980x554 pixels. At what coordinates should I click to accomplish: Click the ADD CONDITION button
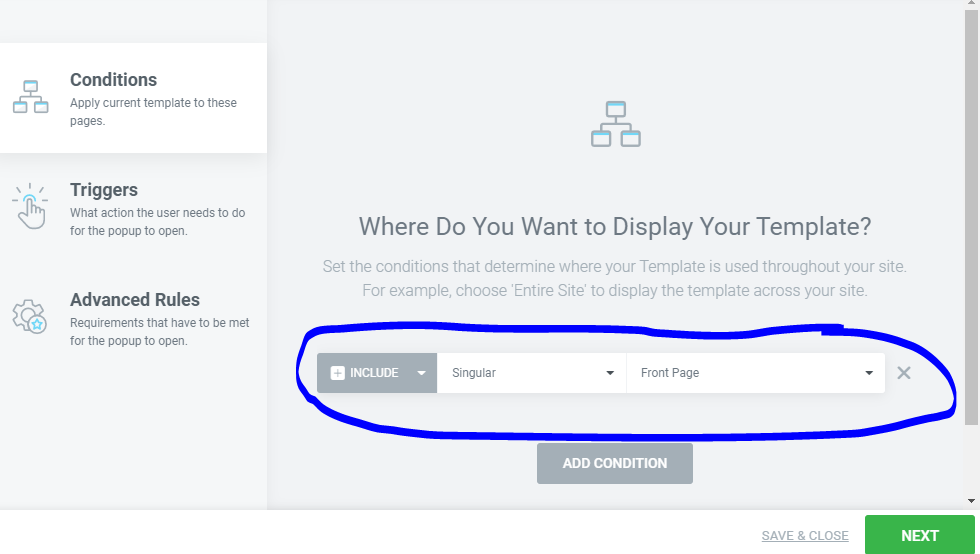pos(614,463)
